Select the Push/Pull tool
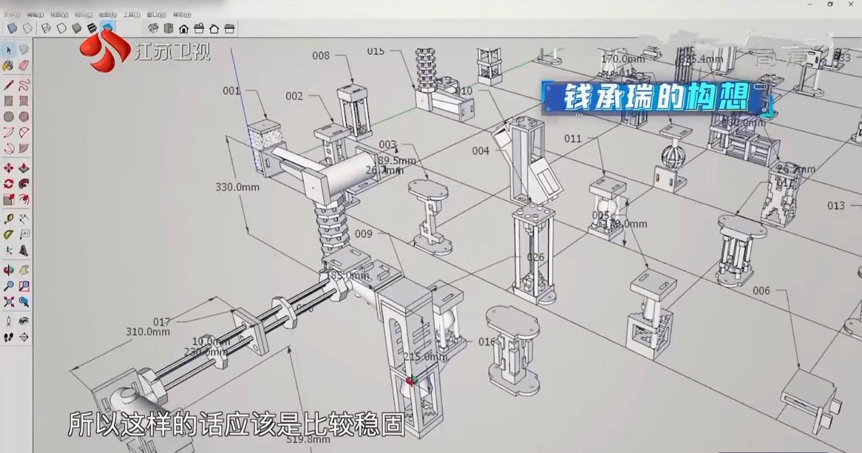This screenshot has width=862, height=453. 24,168
